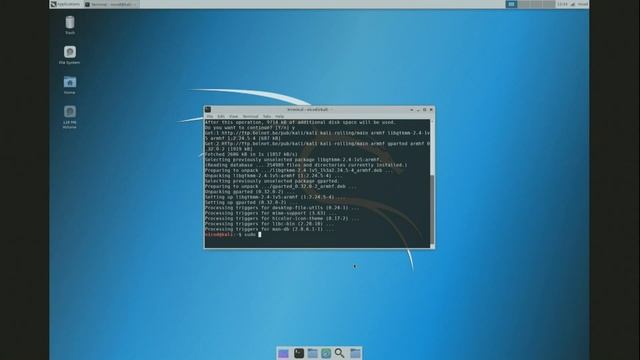Select the File System desktop icon

pyautogui.click(x=69, y=55)
